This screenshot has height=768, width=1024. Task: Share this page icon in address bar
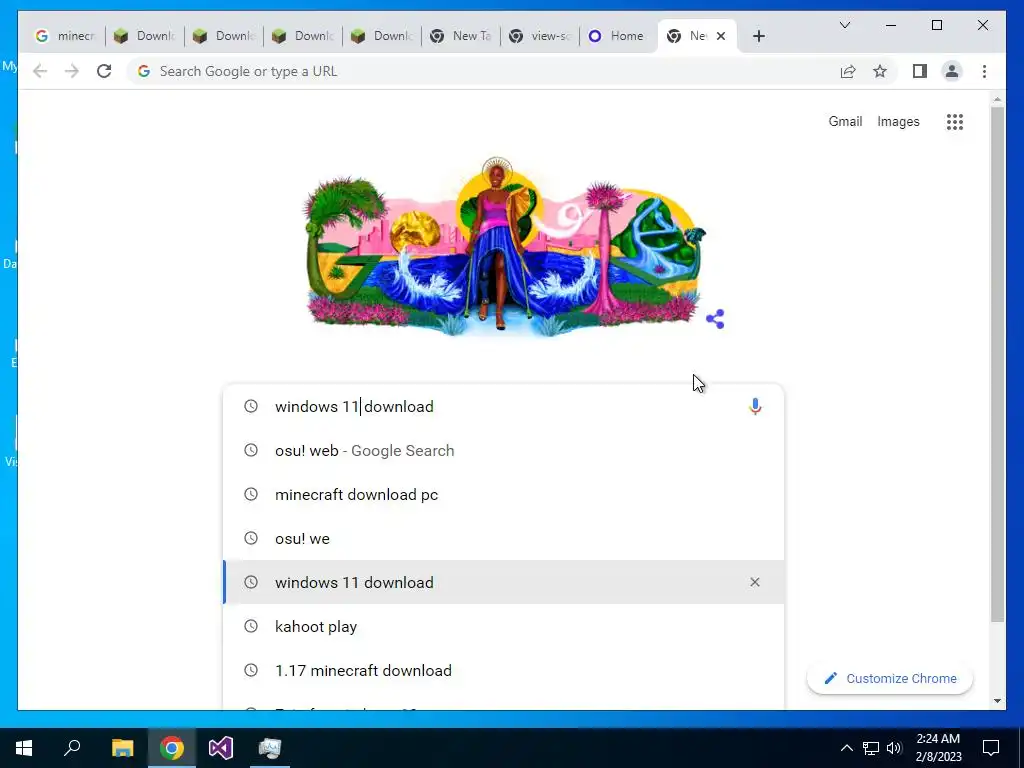click(x=848, y=71)
